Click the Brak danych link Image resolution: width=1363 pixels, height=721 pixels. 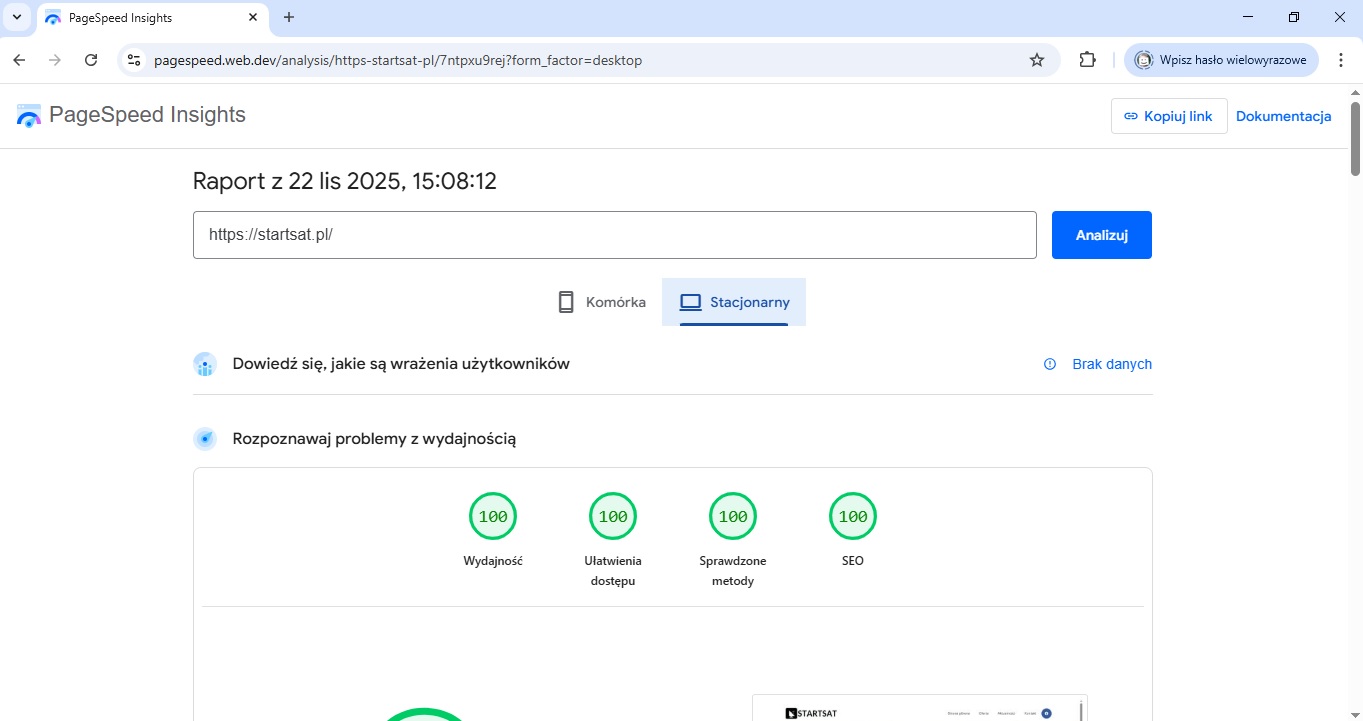click(x=1112, y=364)
